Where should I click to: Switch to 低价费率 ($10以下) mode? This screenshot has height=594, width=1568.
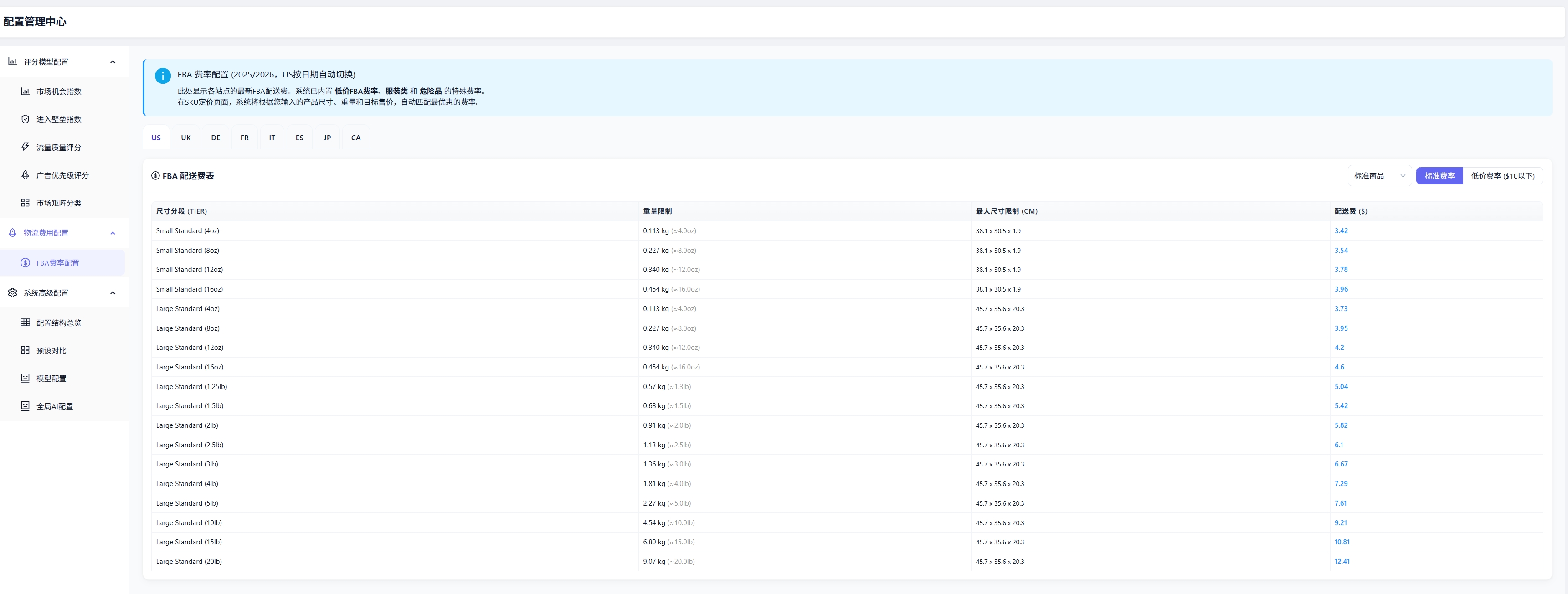pyautogui.click(x=1502, y=176)
